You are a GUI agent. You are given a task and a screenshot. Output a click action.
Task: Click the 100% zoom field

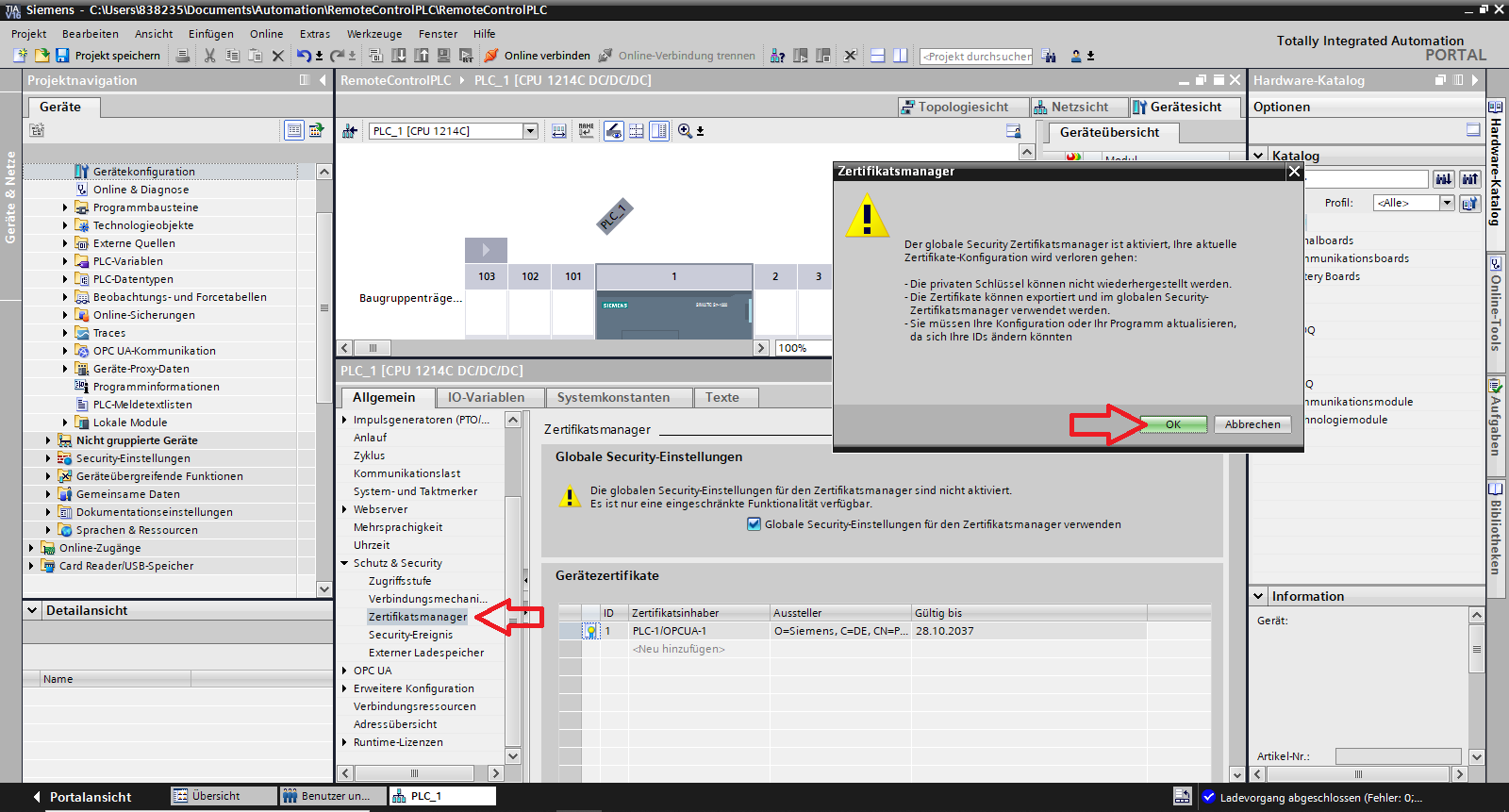pyautogui.click(x=804, y=348)
